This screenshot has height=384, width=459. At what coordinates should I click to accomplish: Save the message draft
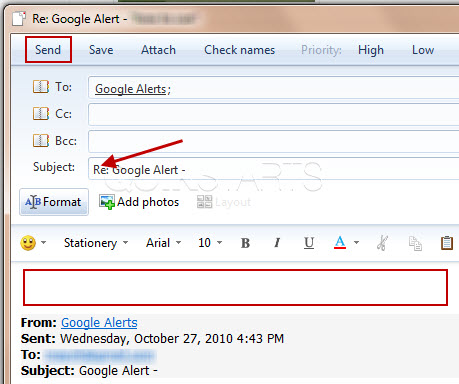101,50
